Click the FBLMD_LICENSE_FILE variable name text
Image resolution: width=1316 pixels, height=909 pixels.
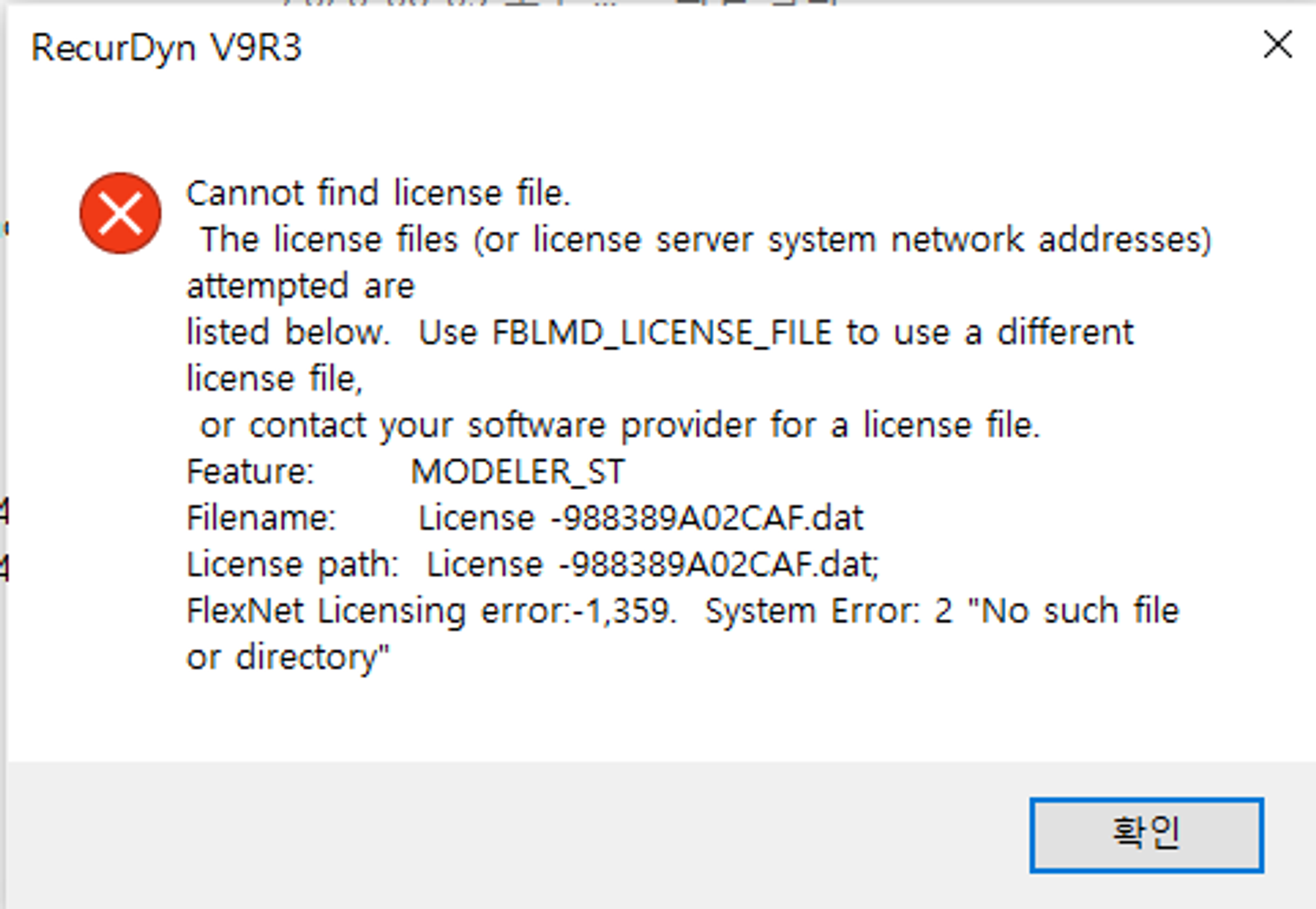coord(662,332)
